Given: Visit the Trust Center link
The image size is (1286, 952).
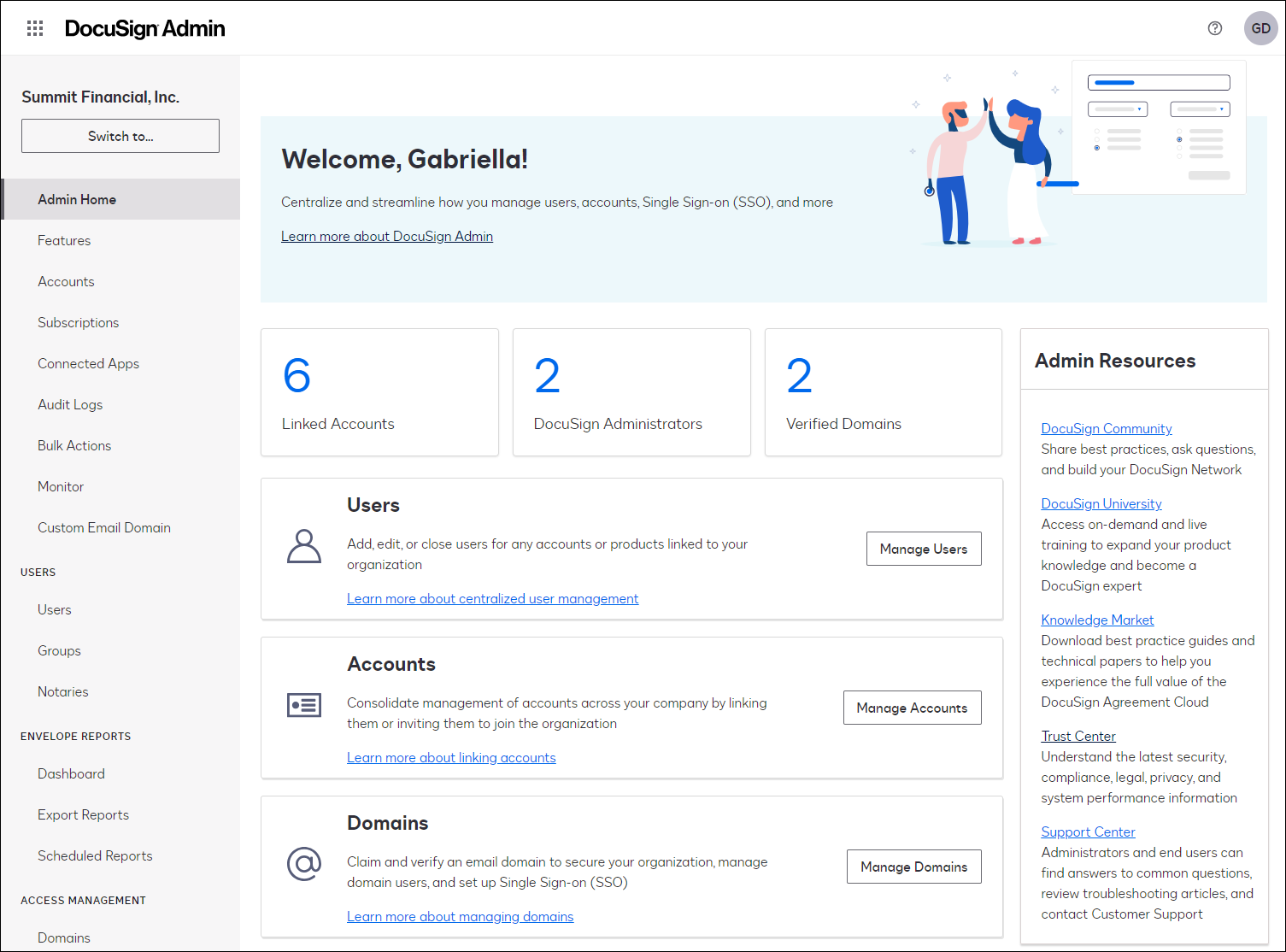Looking at the screenshot, I should pos(1078,736).
